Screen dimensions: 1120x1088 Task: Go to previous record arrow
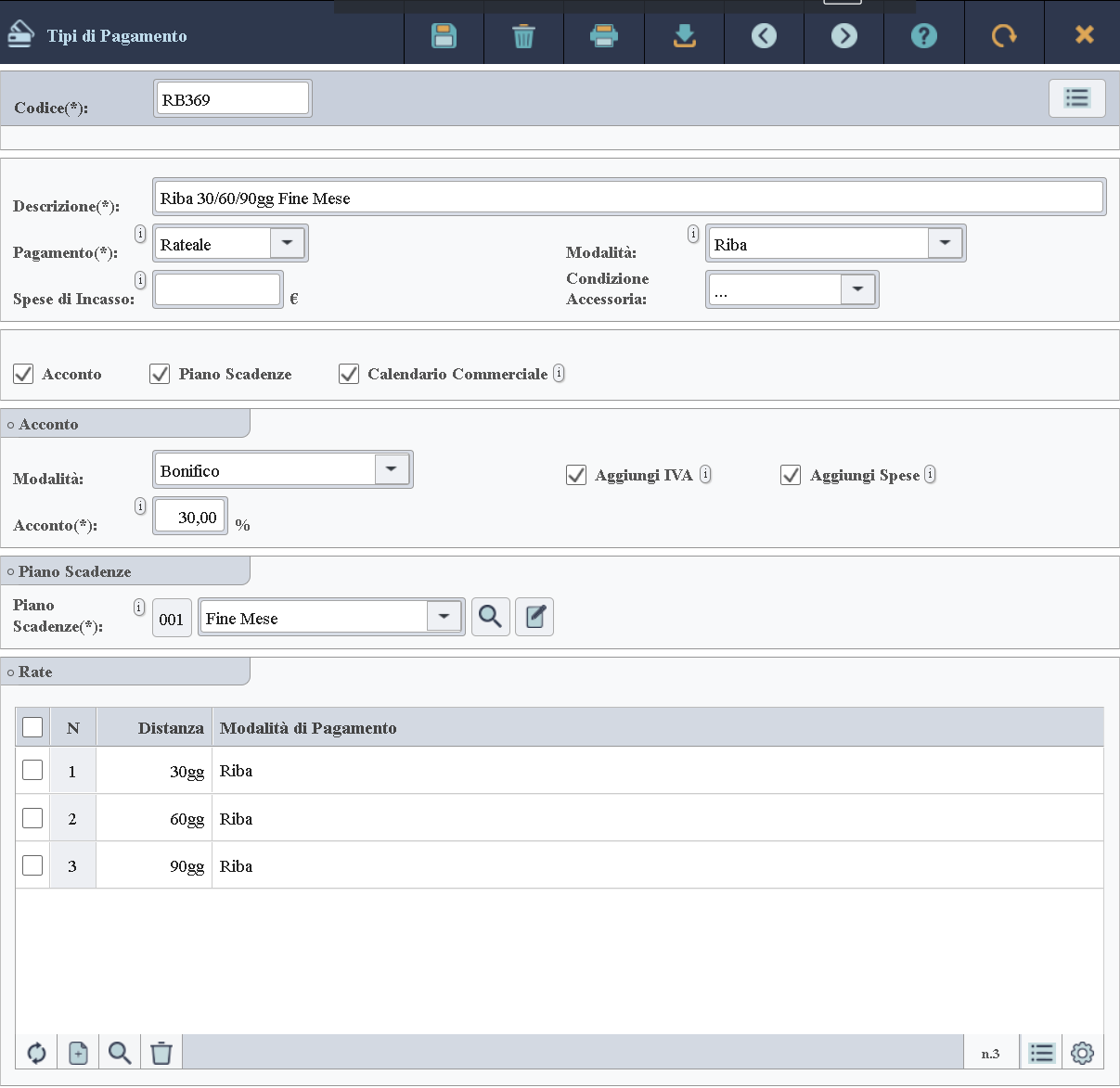point(764,36)
